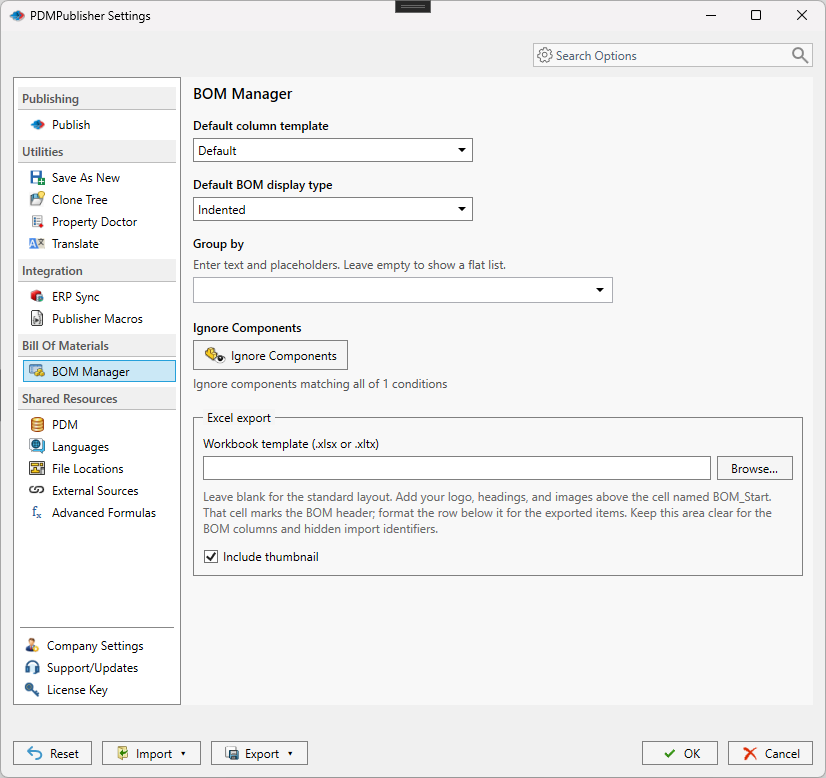Select Clone Tree in the sidebar

100,200
